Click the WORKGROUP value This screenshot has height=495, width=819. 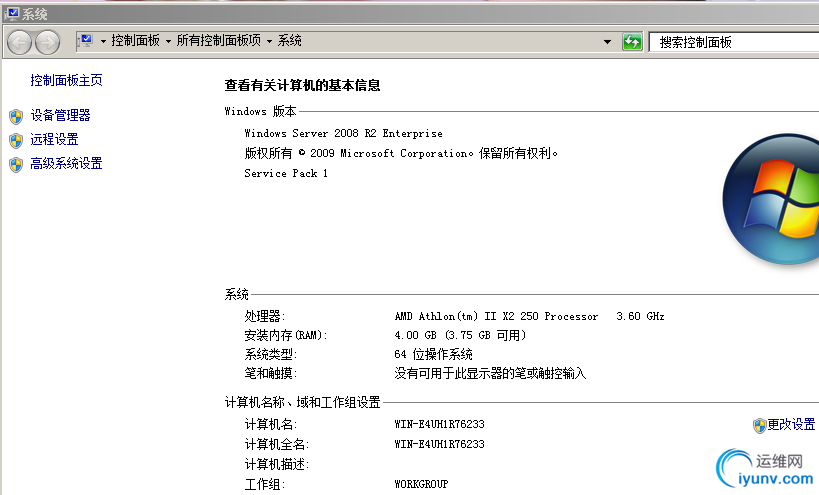pos(421,484)
